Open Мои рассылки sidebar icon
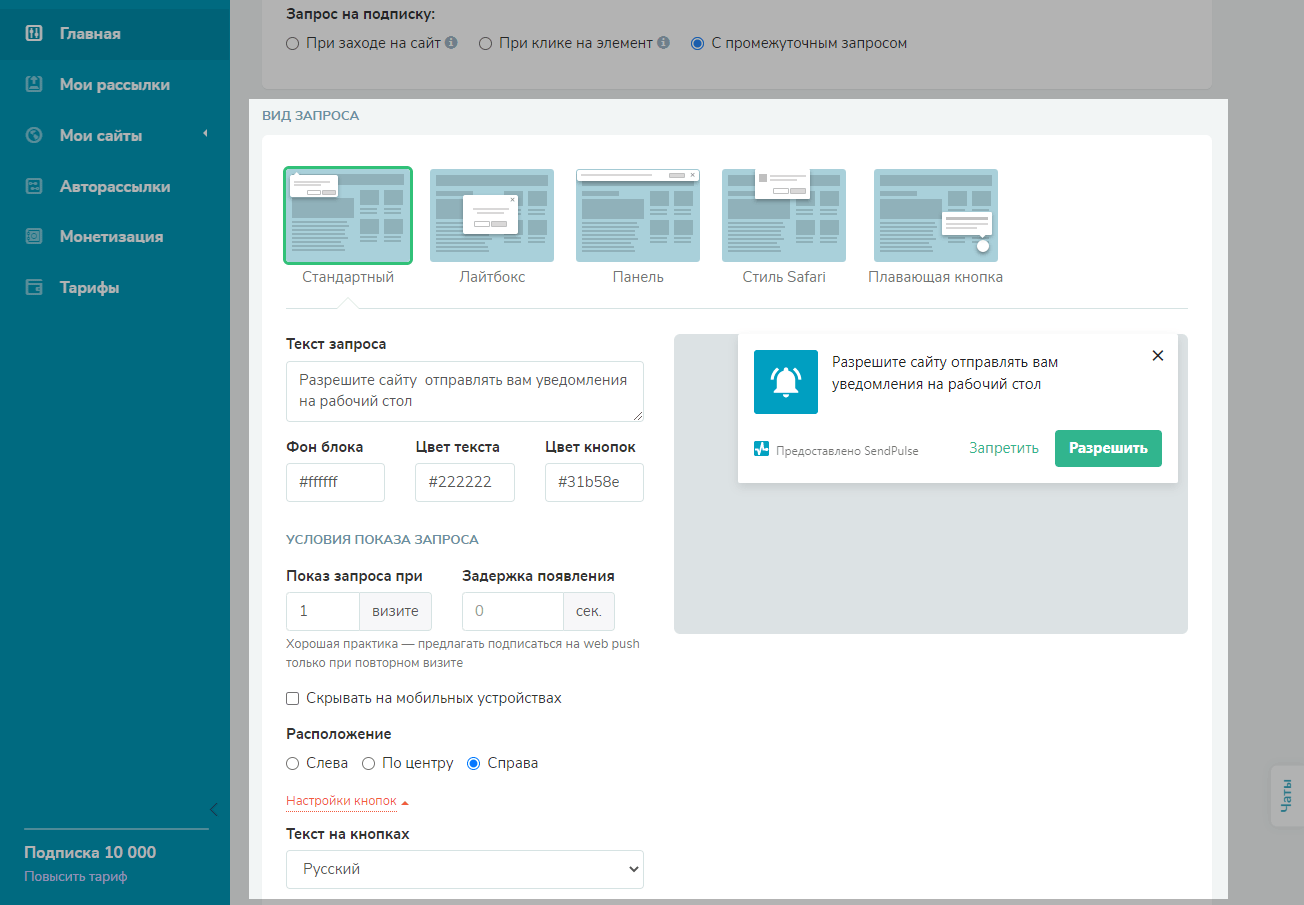Screen dimensions: 1304x905 (34, 85)
